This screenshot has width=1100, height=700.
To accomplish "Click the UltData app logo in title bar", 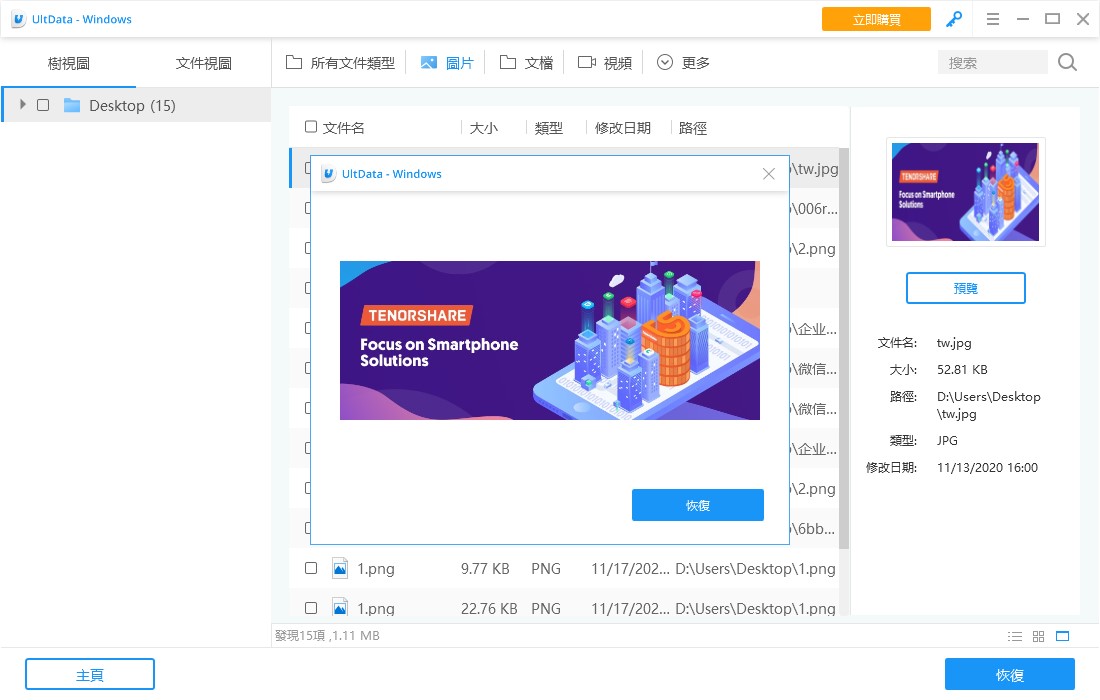I will [19, 20].
